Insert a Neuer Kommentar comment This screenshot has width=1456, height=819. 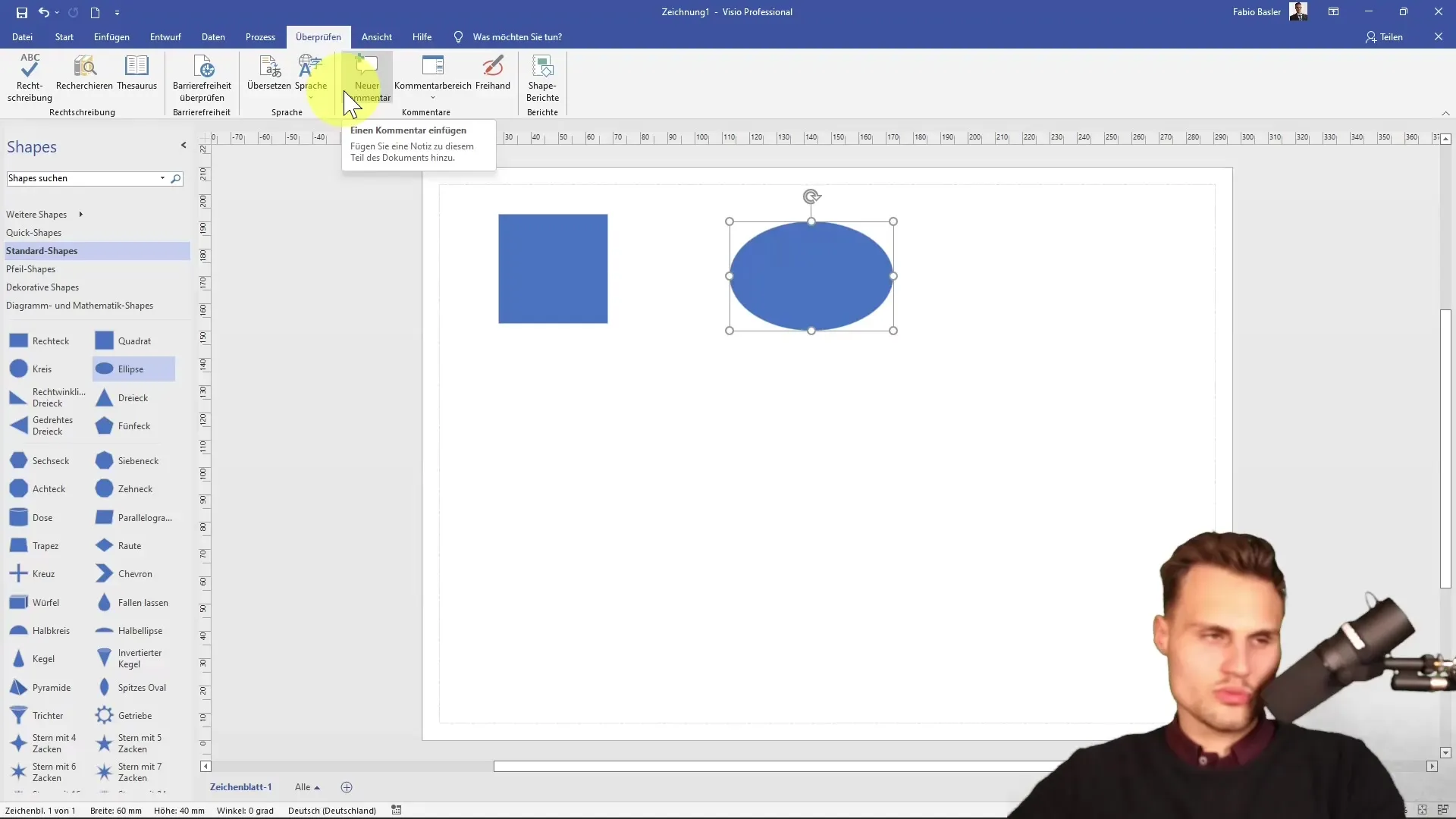click(x=367, y=78)
